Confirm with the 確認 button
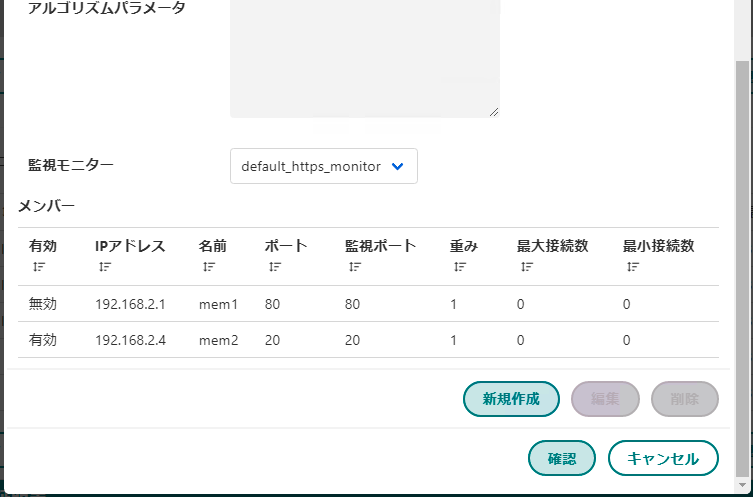This screenshot has width=753, height=497. (562, 458)
